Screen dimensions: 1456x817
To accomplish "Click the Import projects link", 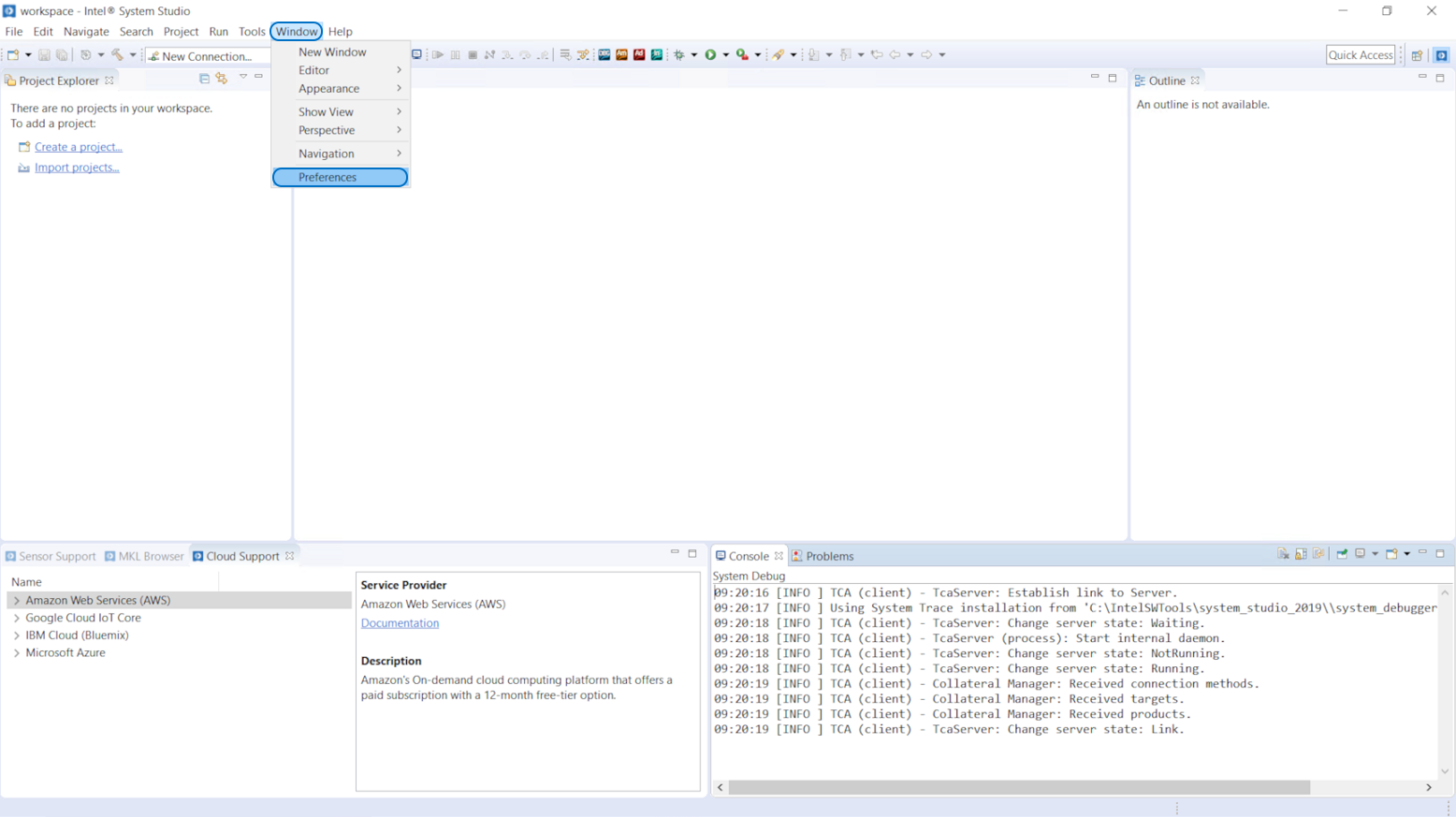I will (77, 168).
